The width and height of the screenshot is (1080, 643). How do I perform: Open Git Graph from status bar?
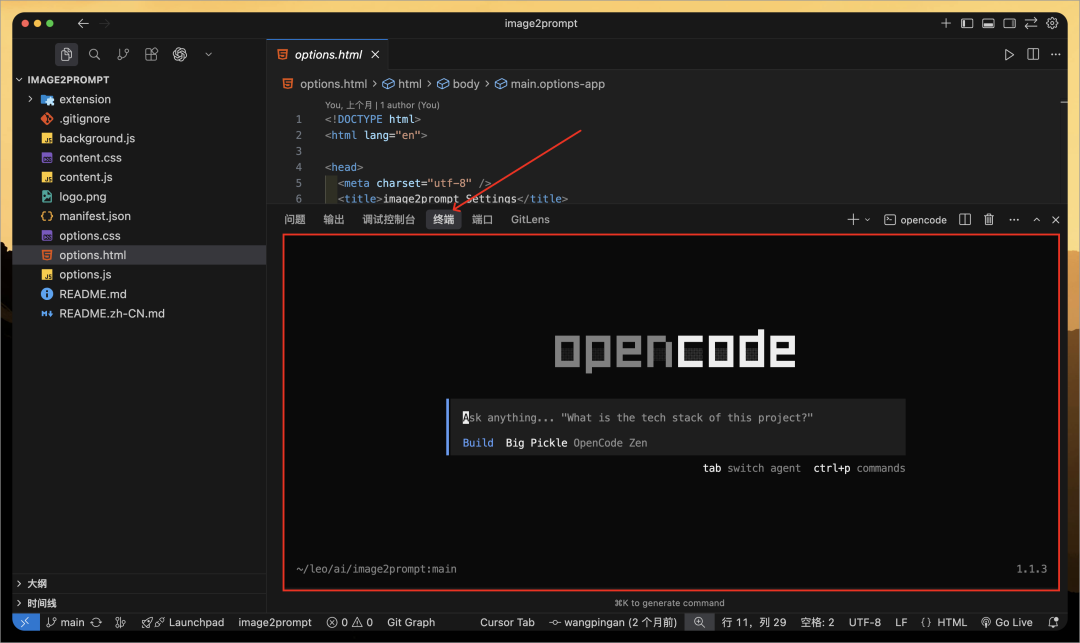click(411, 622)
